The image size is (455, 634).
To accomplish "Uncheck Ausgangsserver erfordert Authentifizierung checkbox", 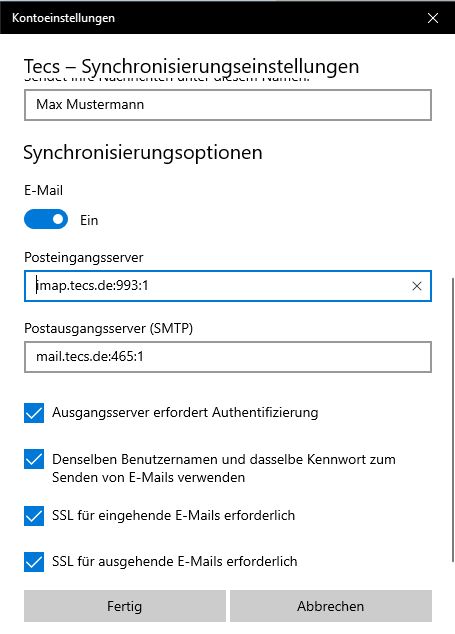I will tap(34, 413).
